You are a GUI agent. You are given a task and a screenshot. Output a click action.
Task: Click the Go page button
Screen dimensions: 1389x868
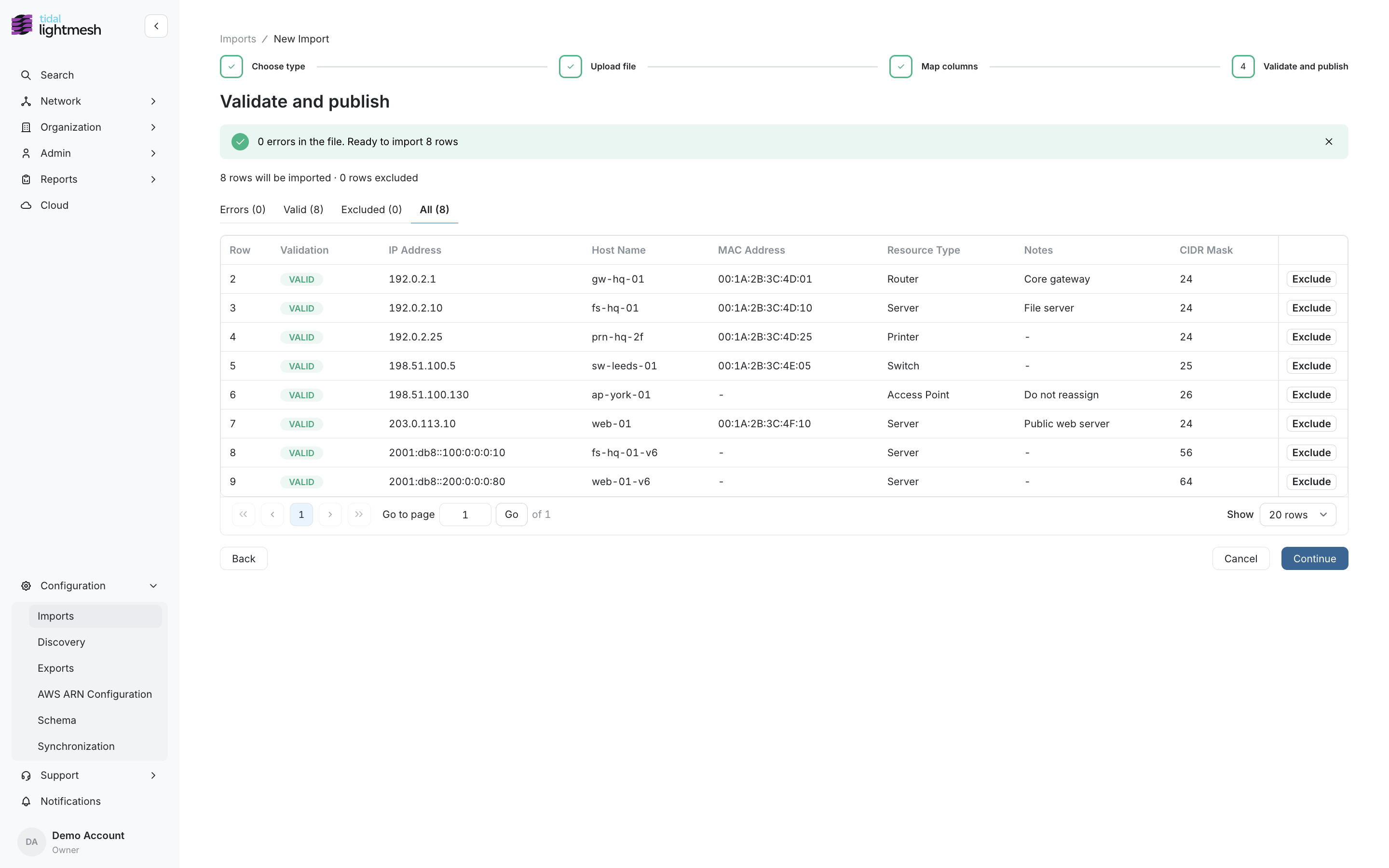pyautogui.click(x=511, y=515)
